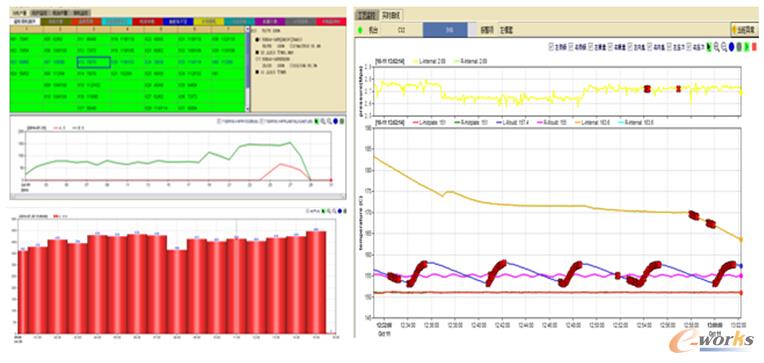This screenshot has width=764, height=363.
Task: Select the blue-outlined cell in green table
Action: [94, 62]
